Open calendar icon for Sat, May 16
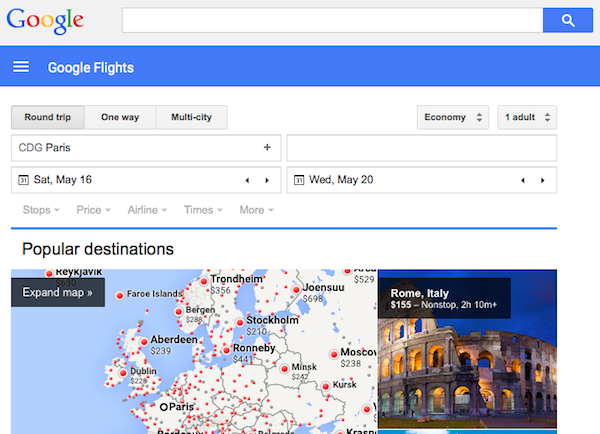Viewport: 600px width, 434px height. [x=22, y=180]
